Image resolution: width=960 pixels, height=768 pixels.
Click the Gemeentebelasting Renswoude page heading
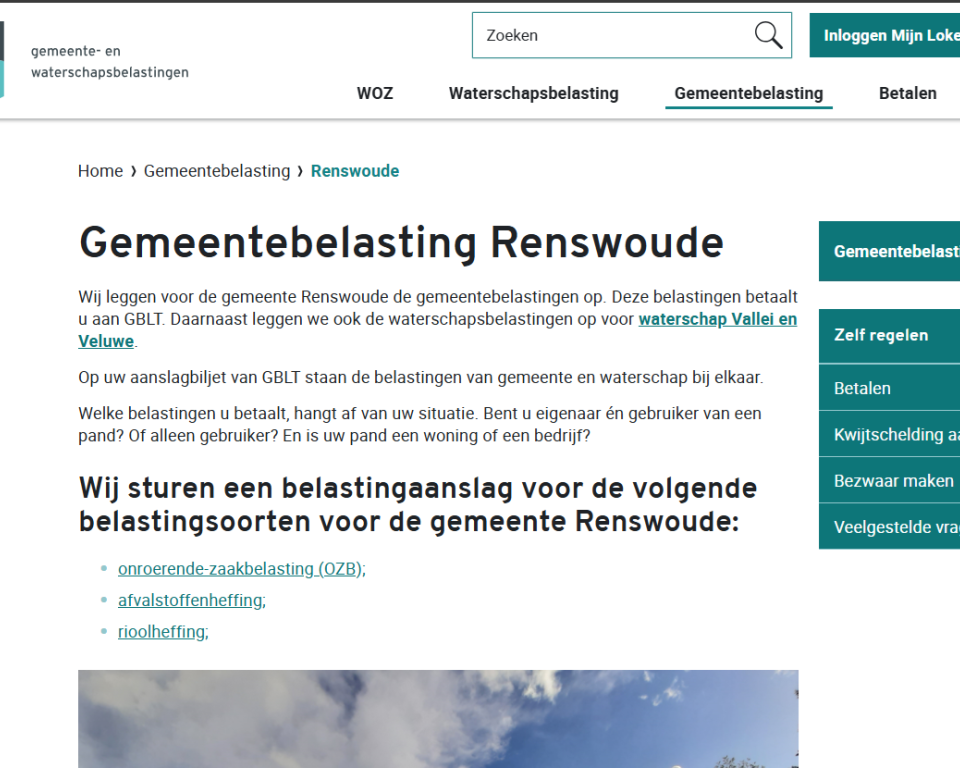coord(401,243)
